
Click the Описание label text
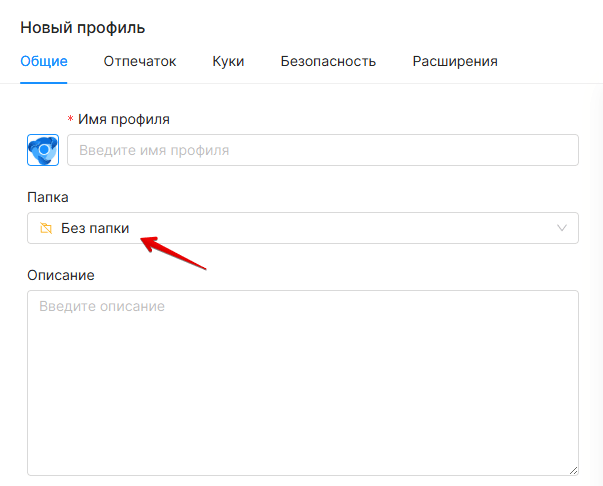pyautogui.click(x=61, y=275)
